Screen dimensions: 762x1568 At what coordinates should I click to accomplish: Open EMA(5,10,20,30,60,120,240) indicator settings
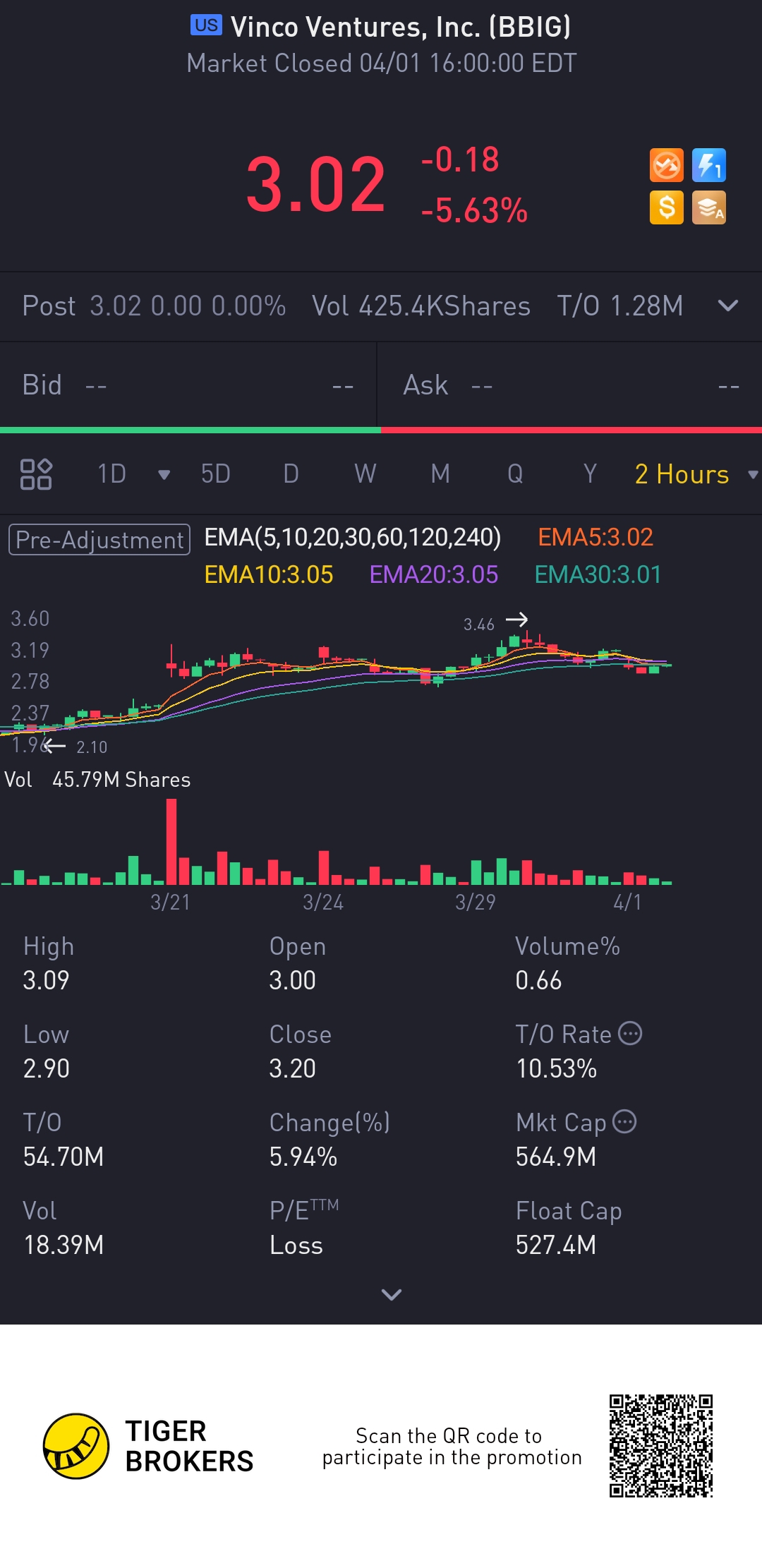(x=353, y=538)
